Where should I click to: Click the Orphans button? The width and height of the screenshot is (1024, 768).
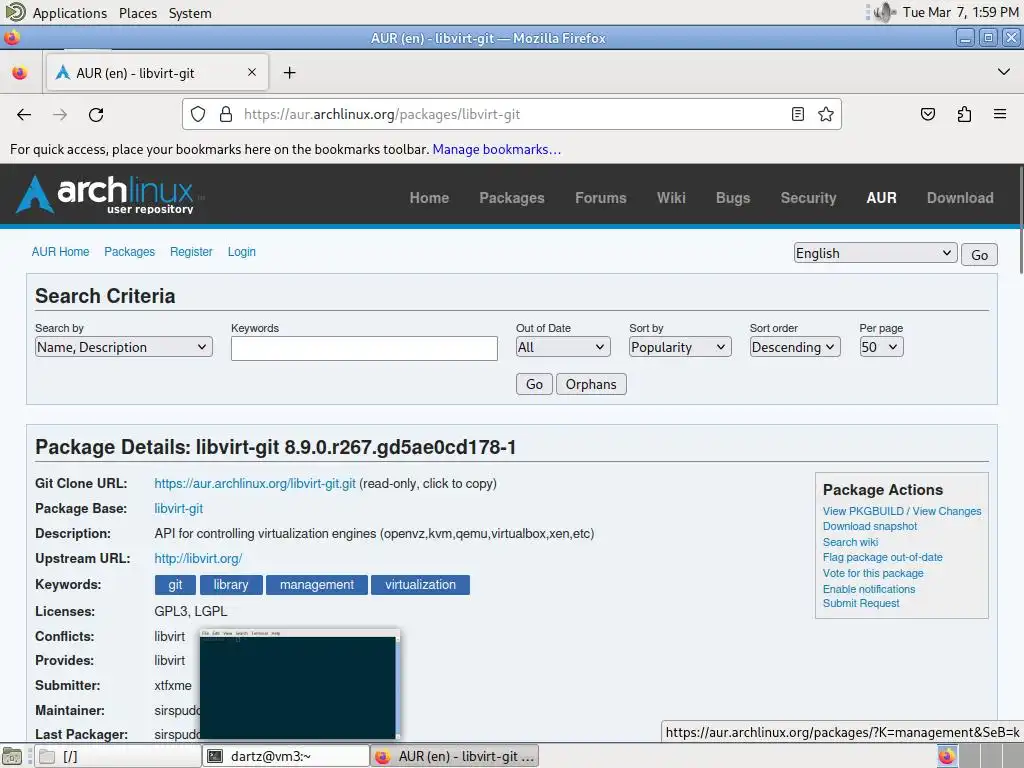pyautogui.click(x=591, y=384)
